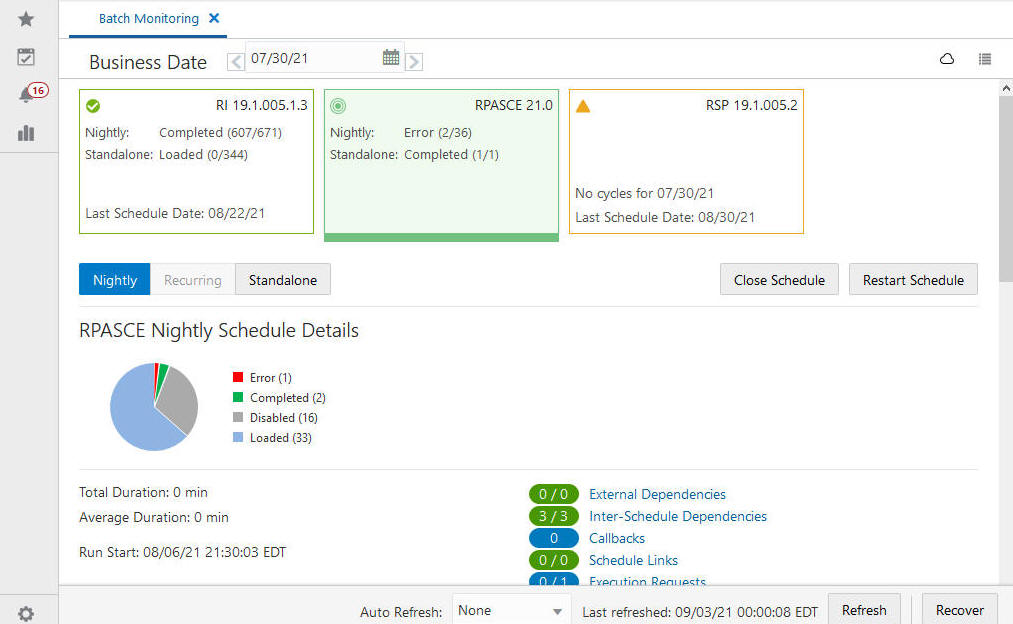Switch to the Batch Monitoring tab

(149, 19)
